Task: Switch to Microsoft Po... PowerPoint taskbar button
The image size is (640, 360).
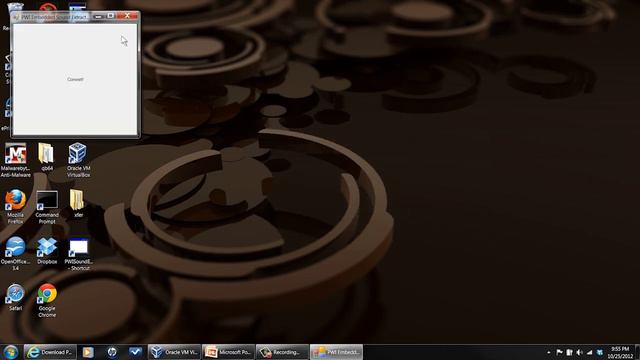Action: click(228, 352)
